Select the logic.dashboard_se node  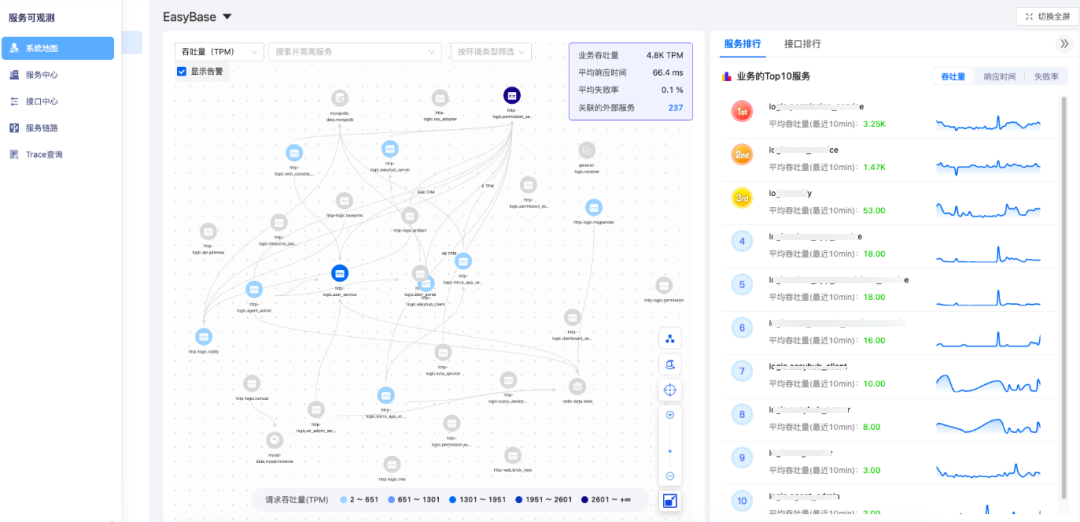click(572, 317)
